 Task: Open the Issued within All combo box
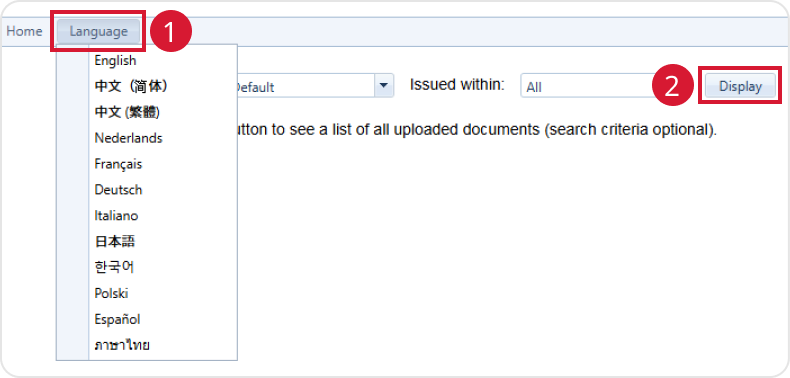[x=589, y=86]
